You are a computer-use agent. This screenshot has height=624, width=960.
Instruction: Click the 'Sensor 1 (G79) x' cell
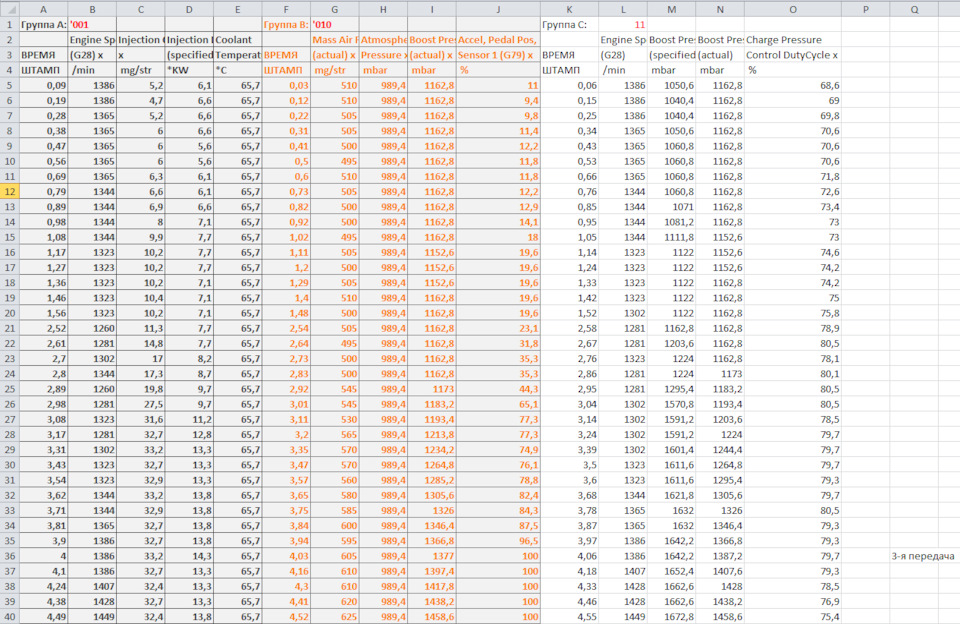click(x=498, y=55)
